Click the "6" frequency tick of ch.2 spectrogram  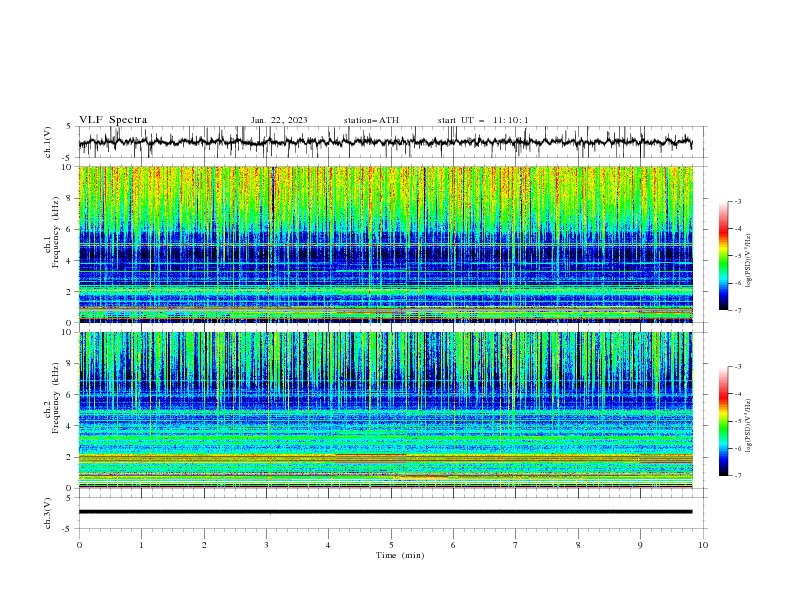(70, 394)
